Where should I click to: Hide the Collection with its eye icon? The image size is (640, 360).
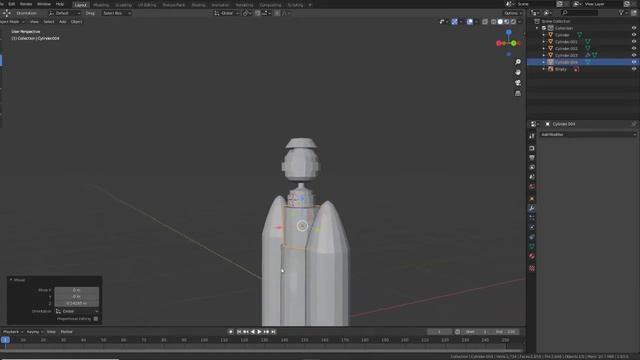point(634,28)
